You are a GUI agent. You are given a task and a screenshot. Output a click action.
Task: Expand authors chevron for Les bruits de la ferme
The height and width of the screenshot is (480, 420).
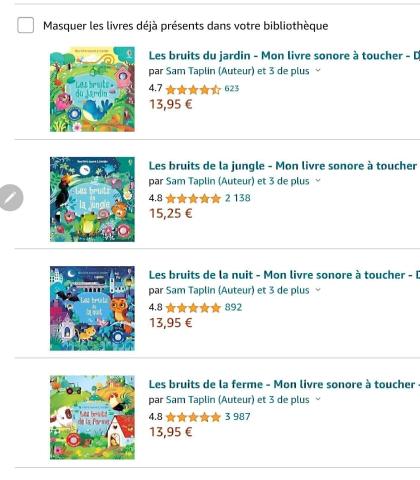click(x=318, y=399)
